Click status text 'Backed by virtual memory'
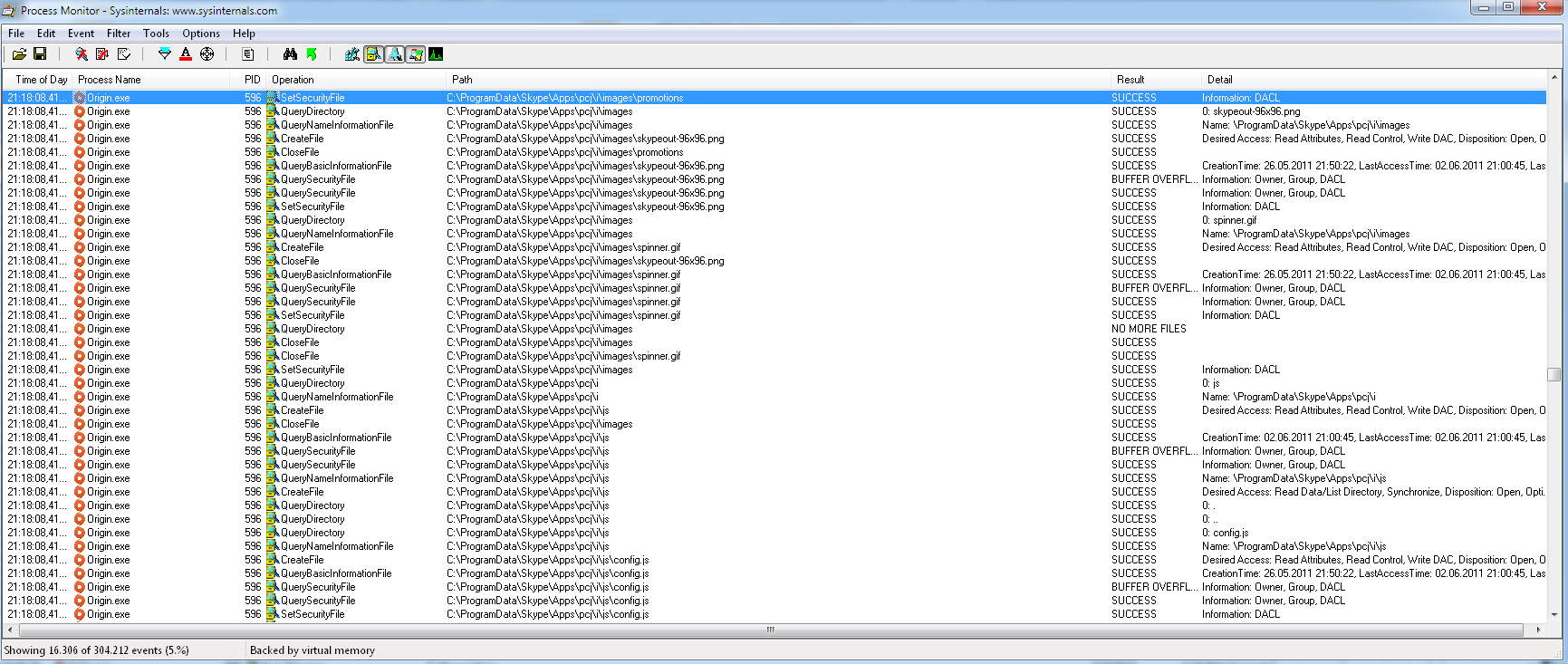This screenshot has height=664, width=1568. click(313, 650)
